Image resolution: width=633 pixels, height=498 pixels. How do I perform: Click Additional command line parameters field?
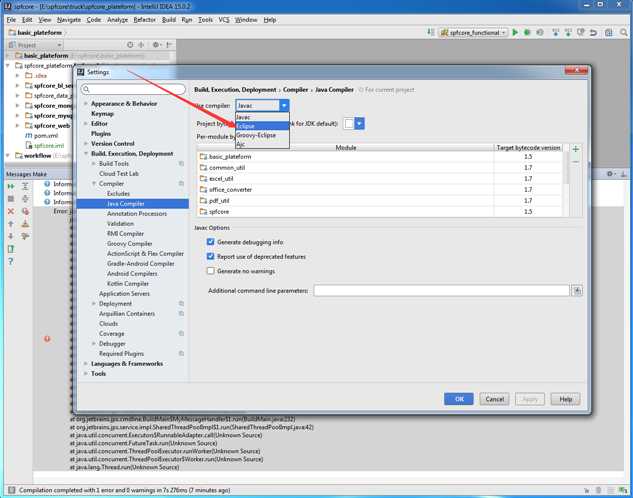pyautogui.click(x=441, y=290)
